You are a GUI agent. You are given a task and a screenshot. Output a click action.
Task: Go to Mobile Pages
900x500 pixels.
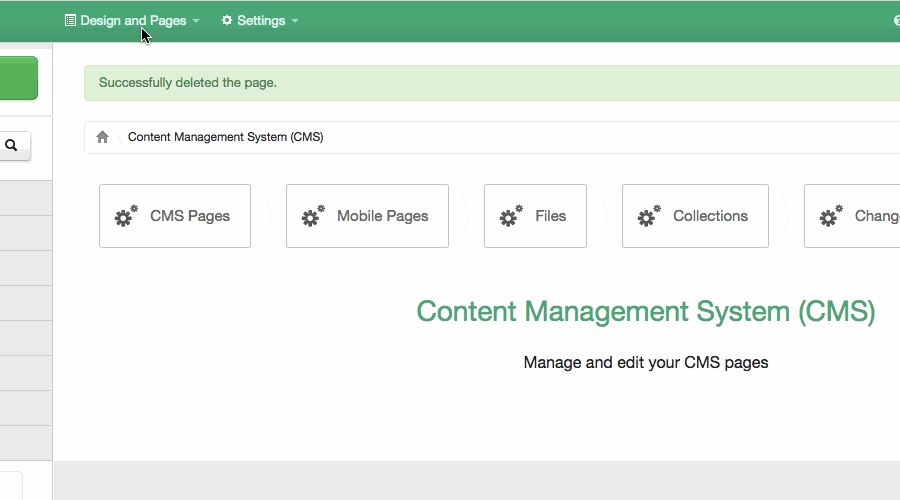[367, 216]
